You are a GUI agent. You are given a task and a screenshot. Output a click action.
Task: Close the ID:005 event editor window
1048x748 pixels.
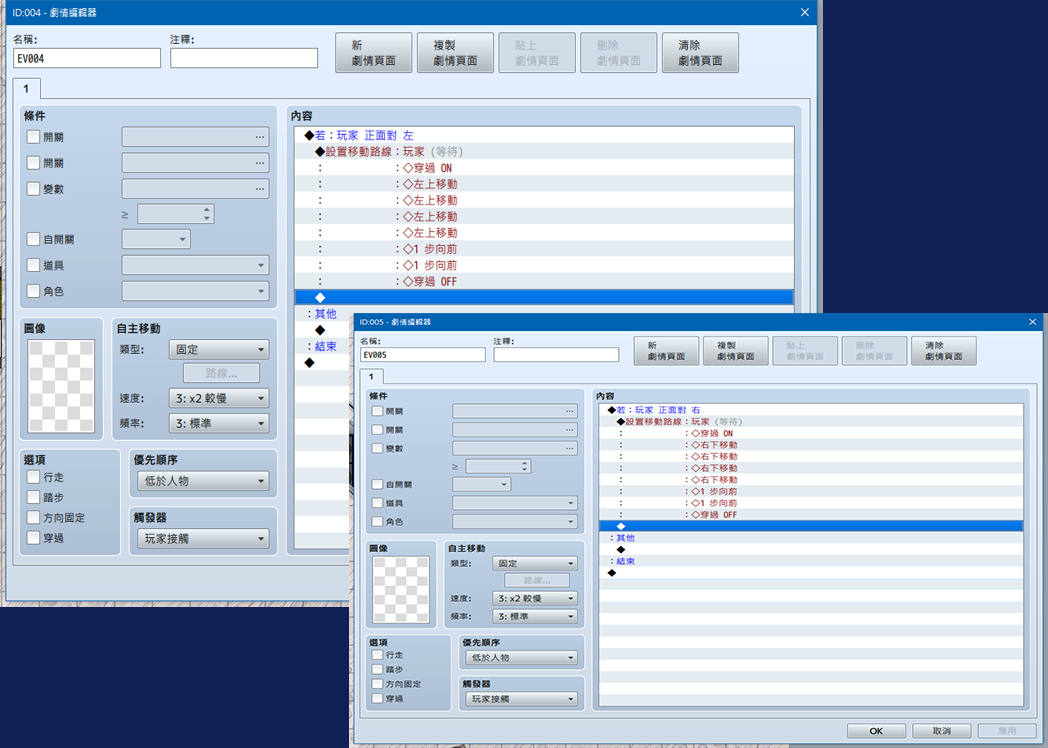point(1032,322)
